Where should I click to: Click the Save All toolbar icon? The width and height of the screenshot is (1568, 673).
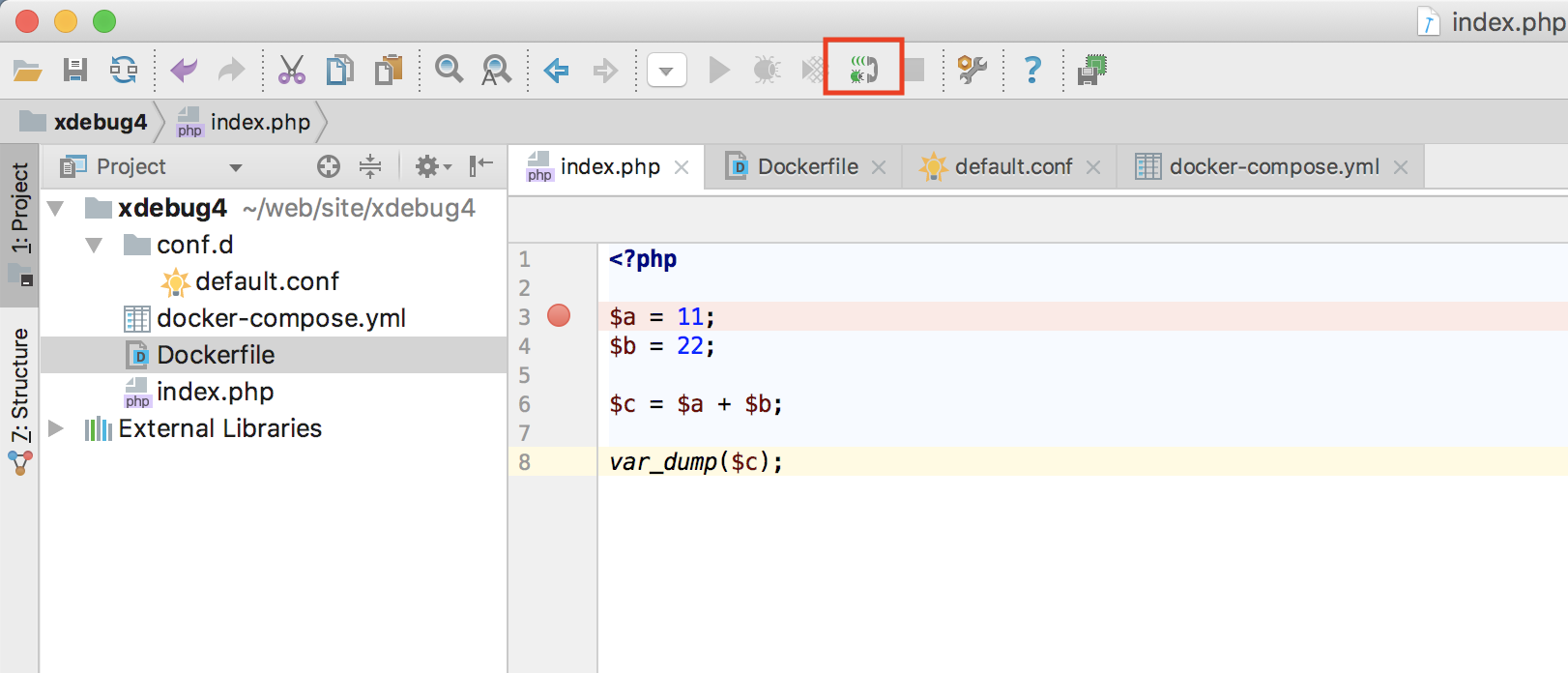(x=75, y=70)
